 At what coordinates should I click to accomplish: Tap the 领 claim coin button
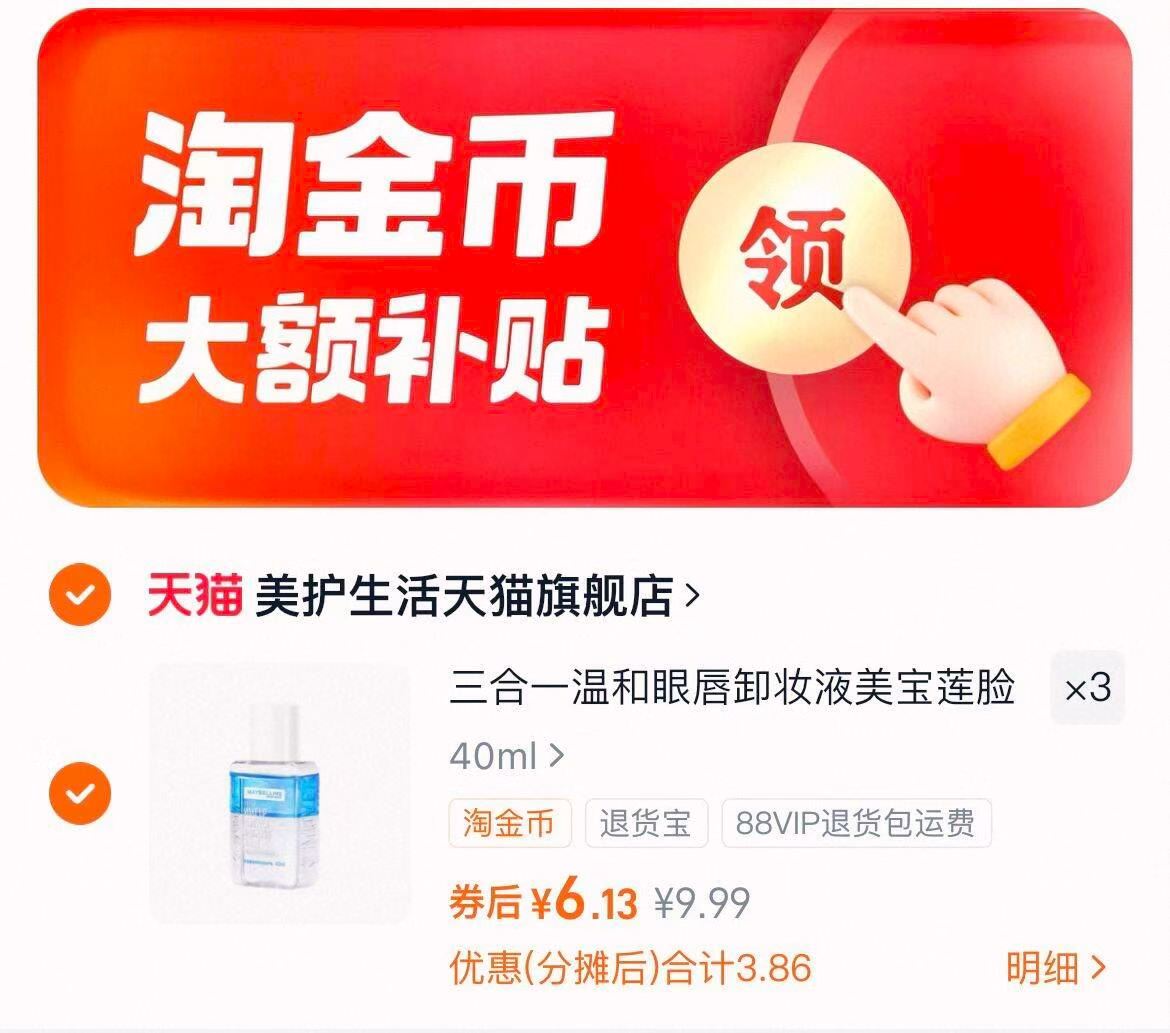[x=794, y=258]
